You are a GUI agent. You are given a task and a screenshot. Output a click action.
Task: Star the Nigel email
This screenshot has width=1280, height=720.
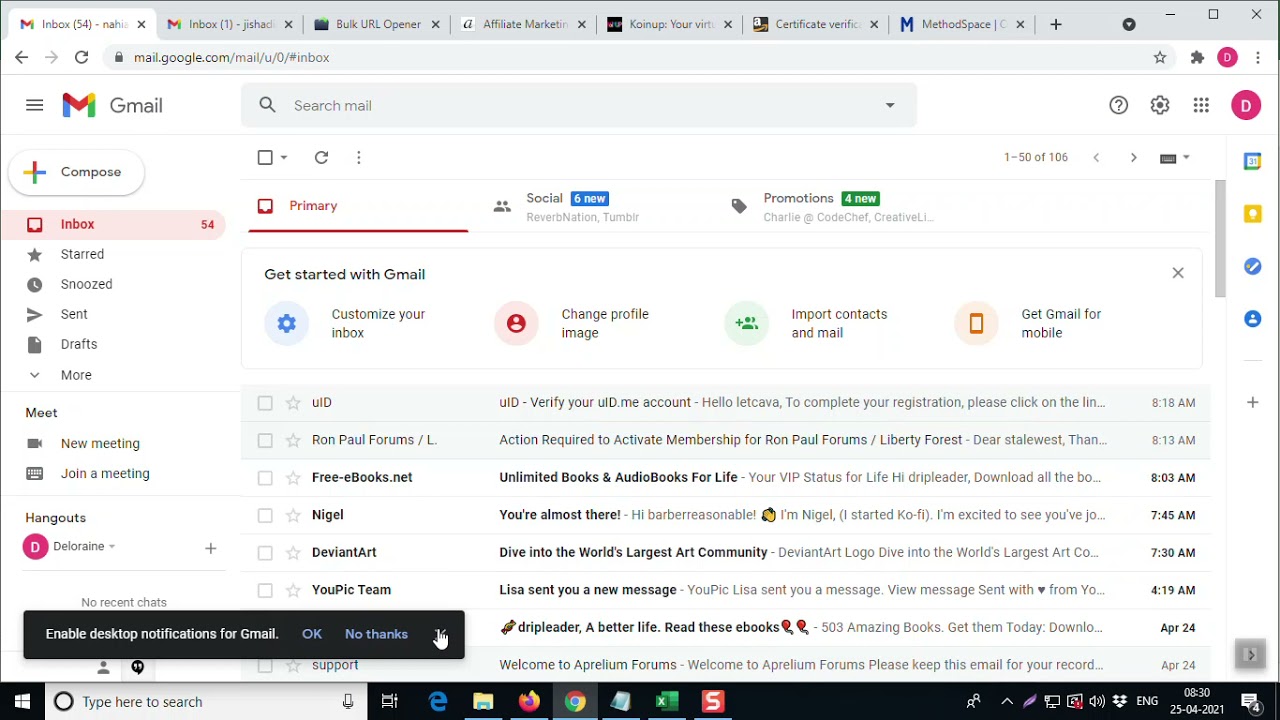pos(293,515)
